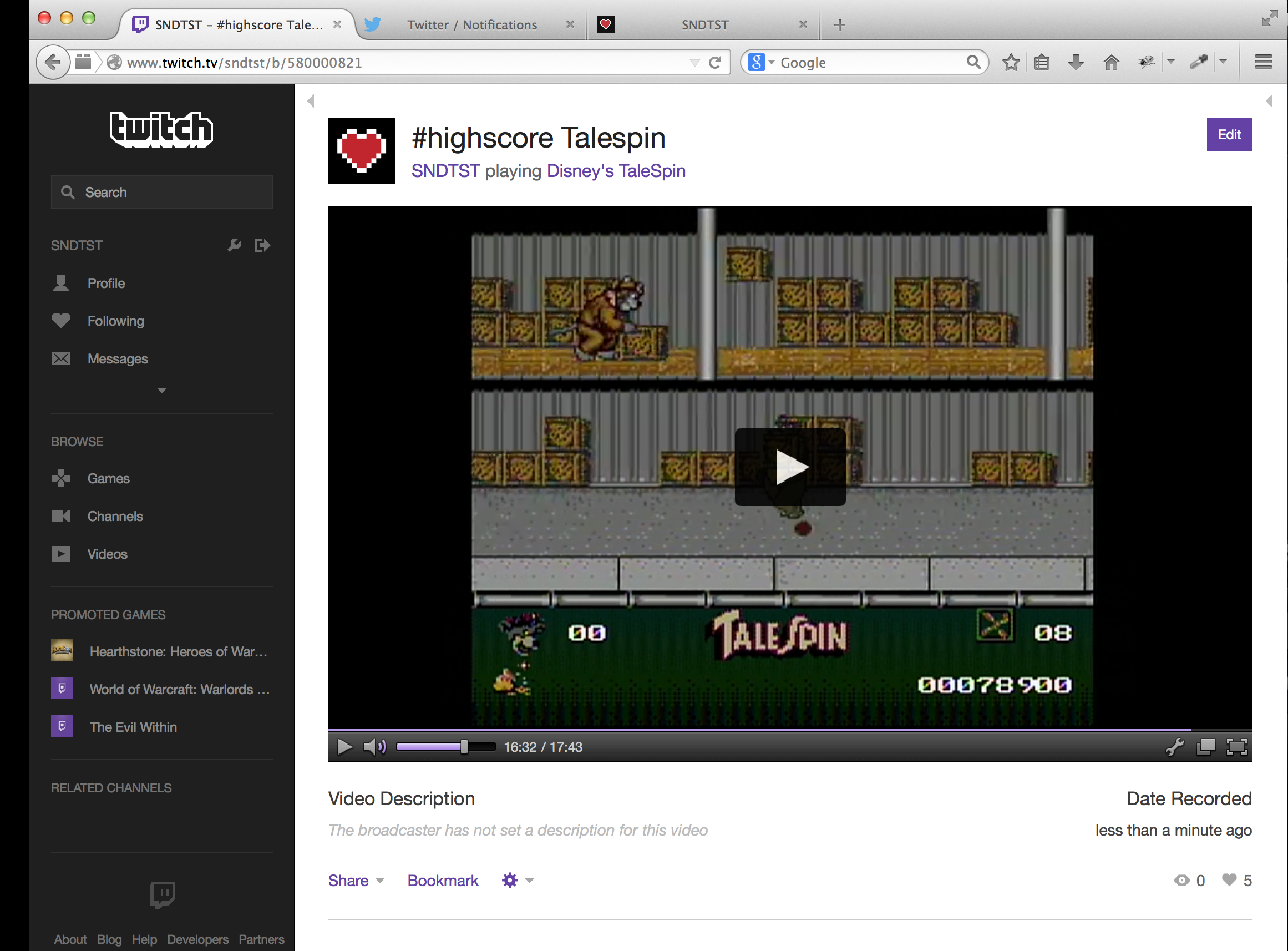Enter fullscreen video mode
1288x951 pixels.
[x=1236, y=747]
